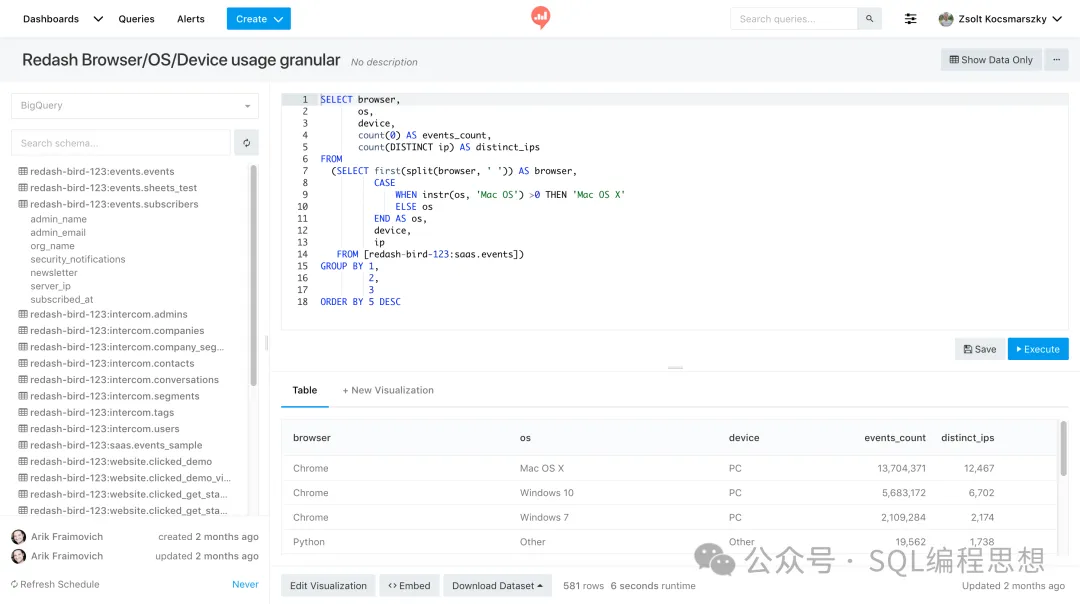
Task: Click table icon for intercom.segments
Action: click(x=23, y=396)
